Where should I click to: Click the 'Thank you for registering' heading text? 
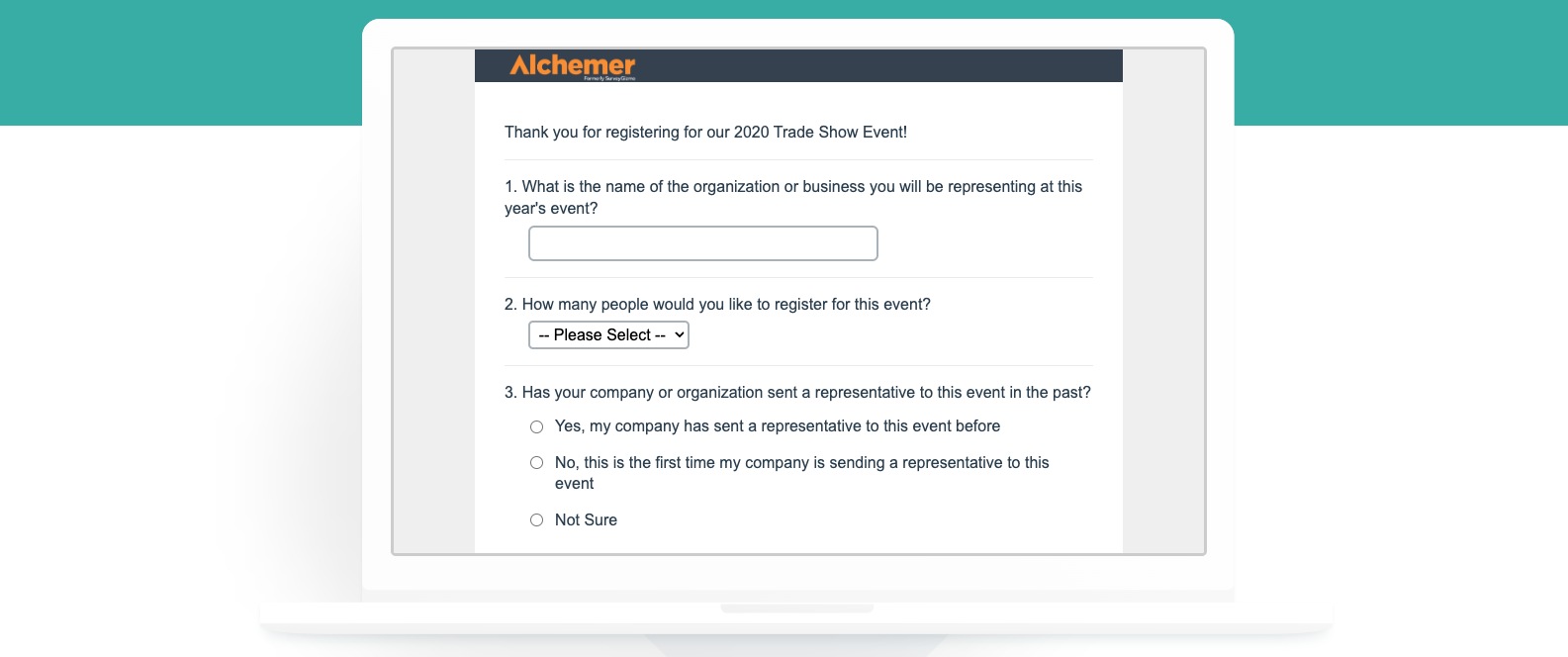[705, 133]
